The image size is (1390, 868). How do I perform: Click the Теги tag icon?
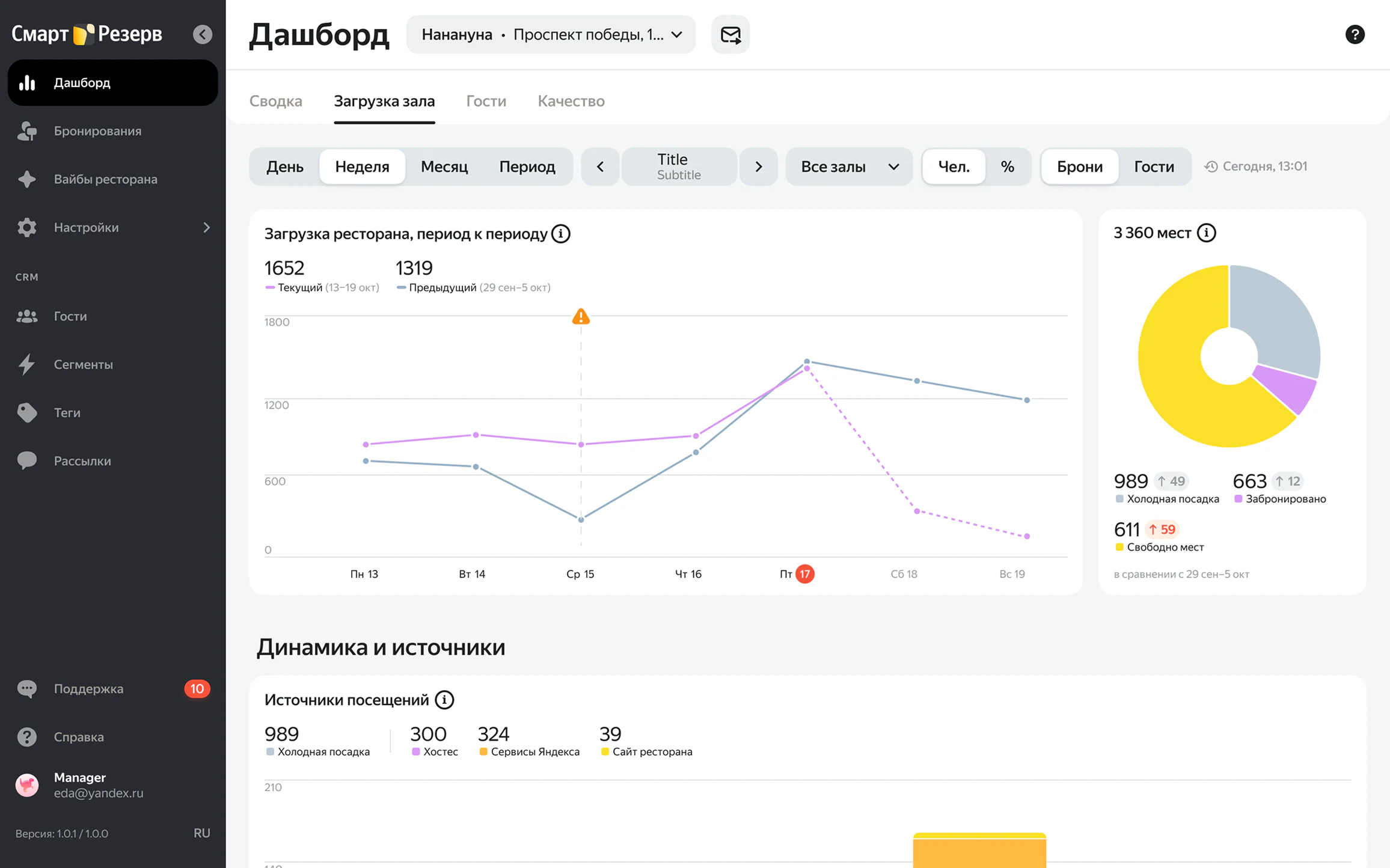27,412
